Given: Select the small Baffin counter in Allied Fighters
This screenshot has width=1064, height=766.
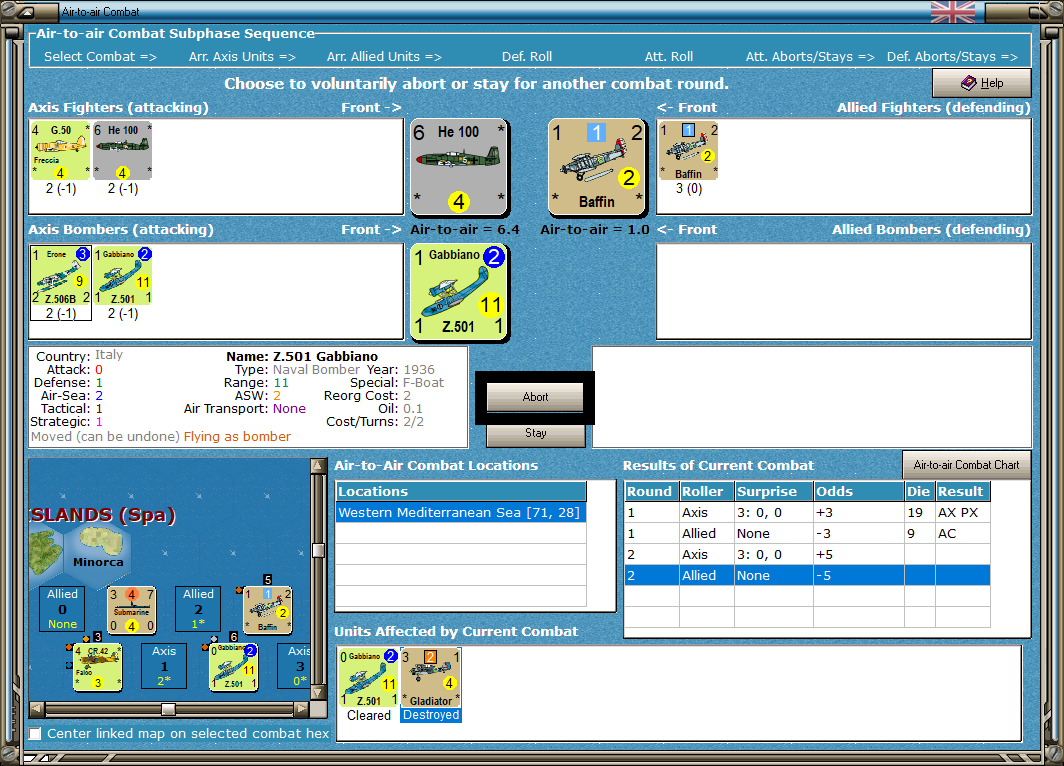Looking at the screenshot, I should click(688, 151).
